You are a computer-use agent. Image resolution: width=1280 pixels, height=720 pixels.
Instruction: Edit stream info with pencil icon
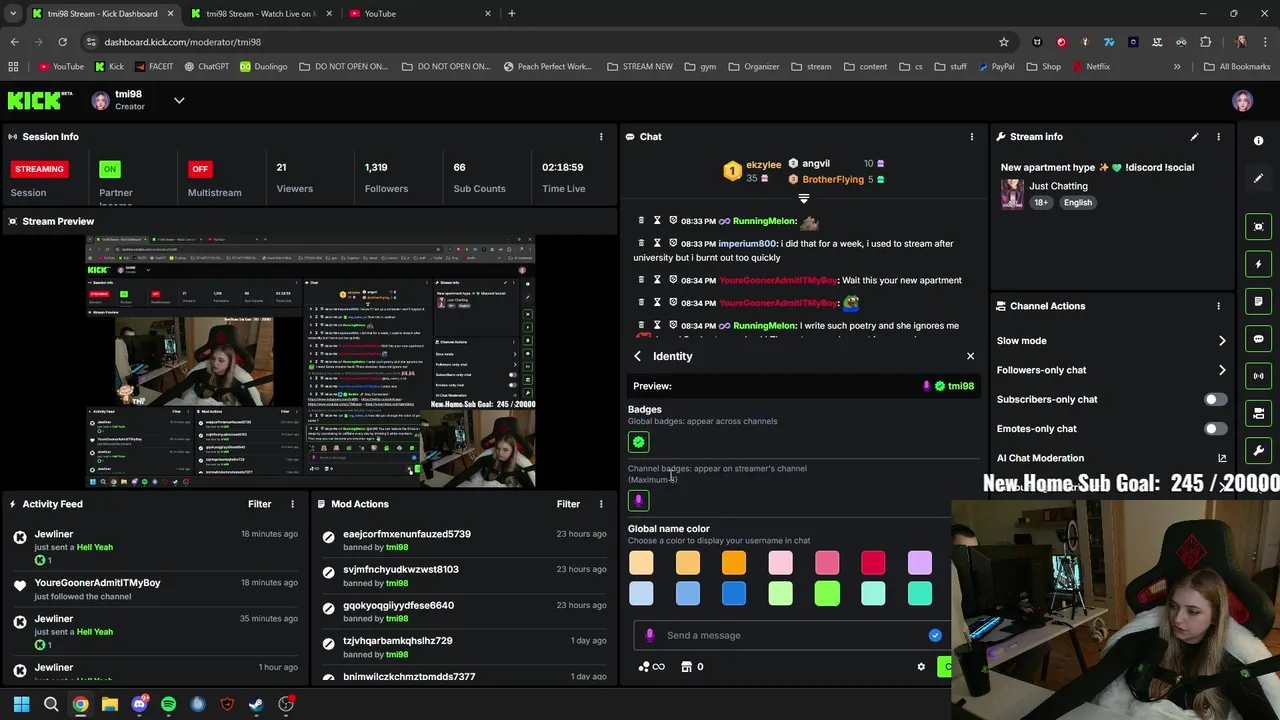point(1194,137)
